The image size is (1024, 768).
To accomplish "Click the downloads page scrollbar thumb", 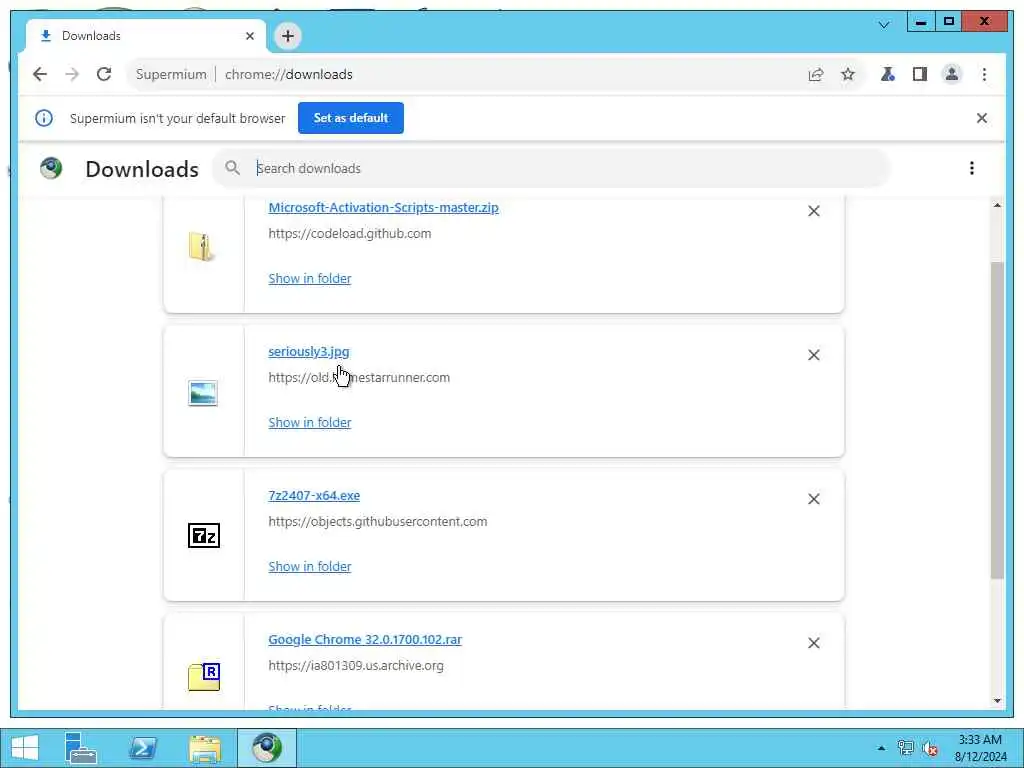I will pos(997,420).
